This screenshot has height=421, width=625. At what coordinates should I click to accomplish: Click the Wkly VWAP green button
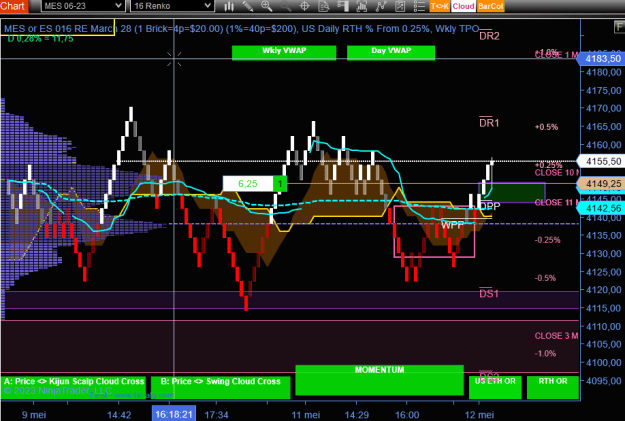click(x=284, y=52)
